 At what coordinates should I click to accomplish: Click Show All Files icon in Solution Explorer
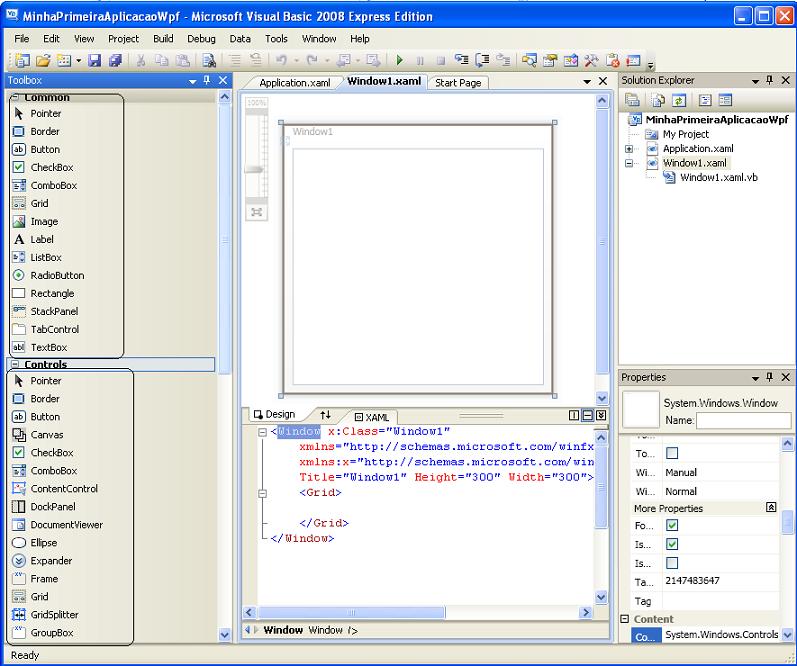[658, 100]
